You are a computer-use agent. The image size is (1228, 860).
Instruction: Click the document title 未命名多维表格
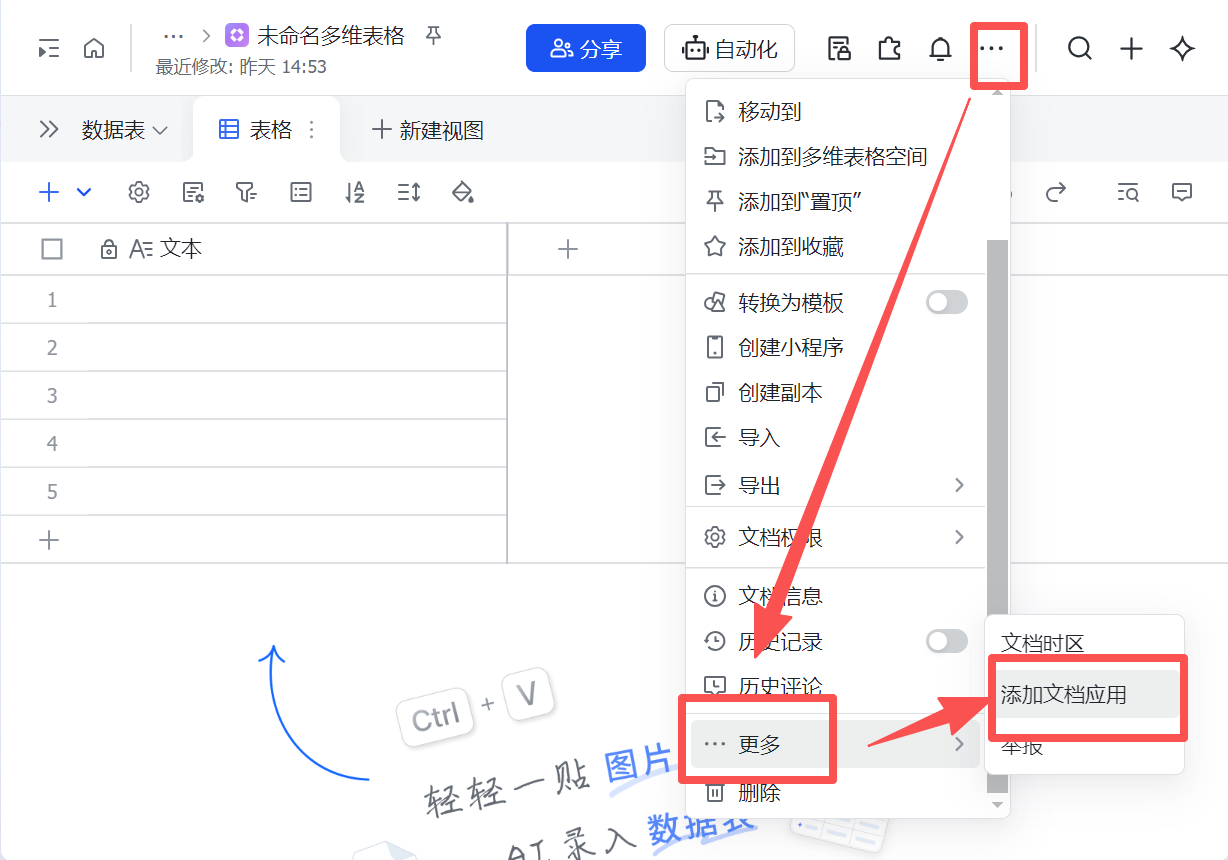tap(331, 36)
